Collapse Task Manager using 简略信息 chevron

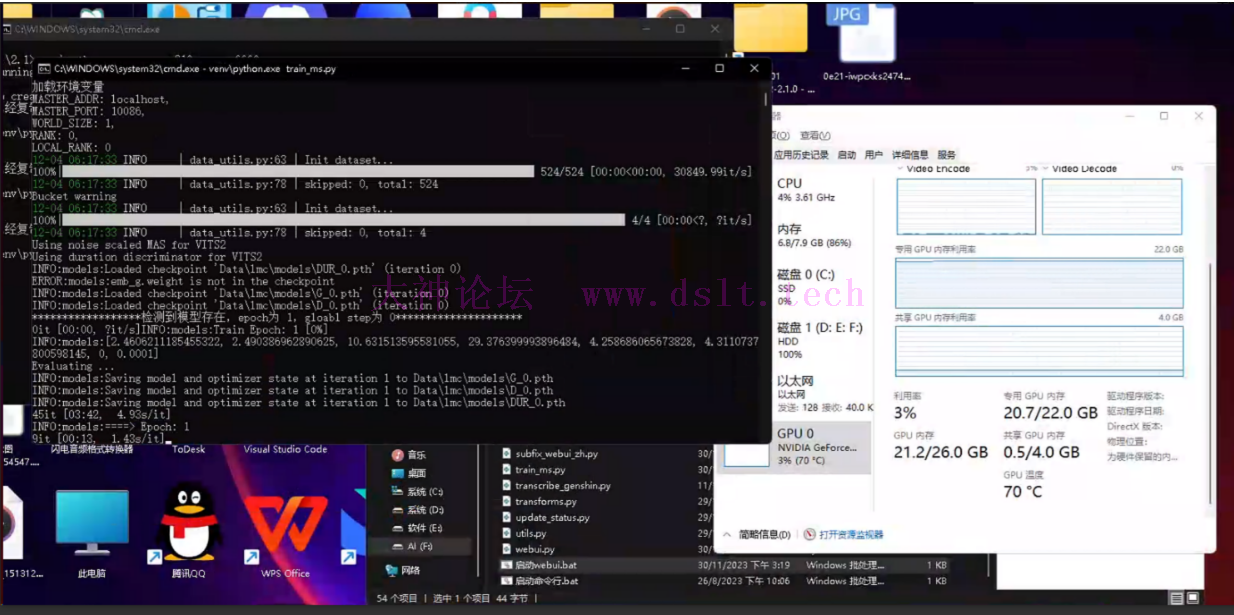pyautogui.click(x=727, y=535)
